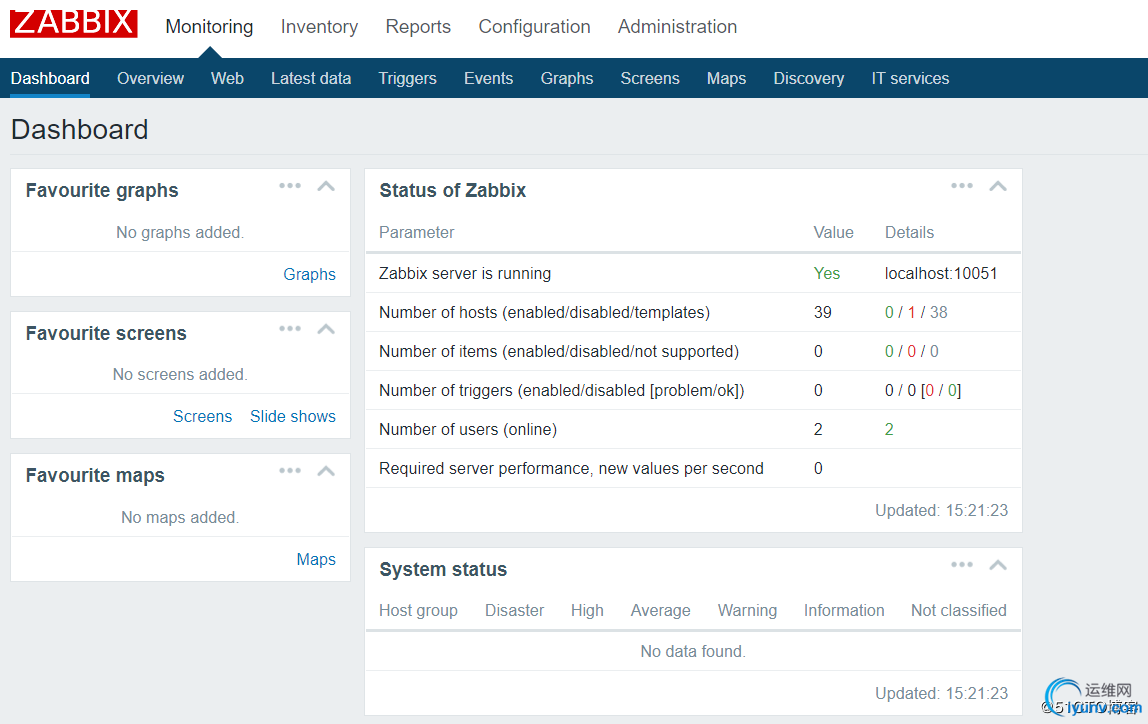Open Status of Zabbix widget menu dots
This screenshot has height=724, width=1148.
[962, 186]
